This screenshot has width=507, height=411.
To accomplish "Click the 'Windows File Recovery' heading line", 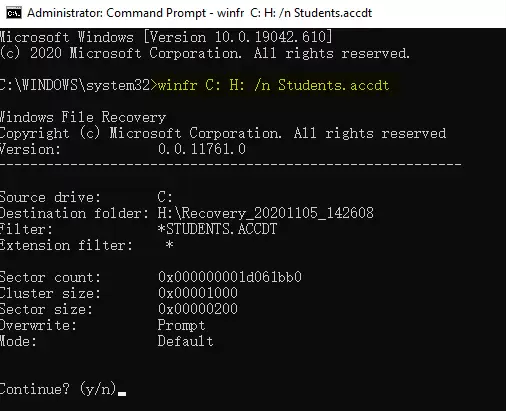I will coord(83,117).
